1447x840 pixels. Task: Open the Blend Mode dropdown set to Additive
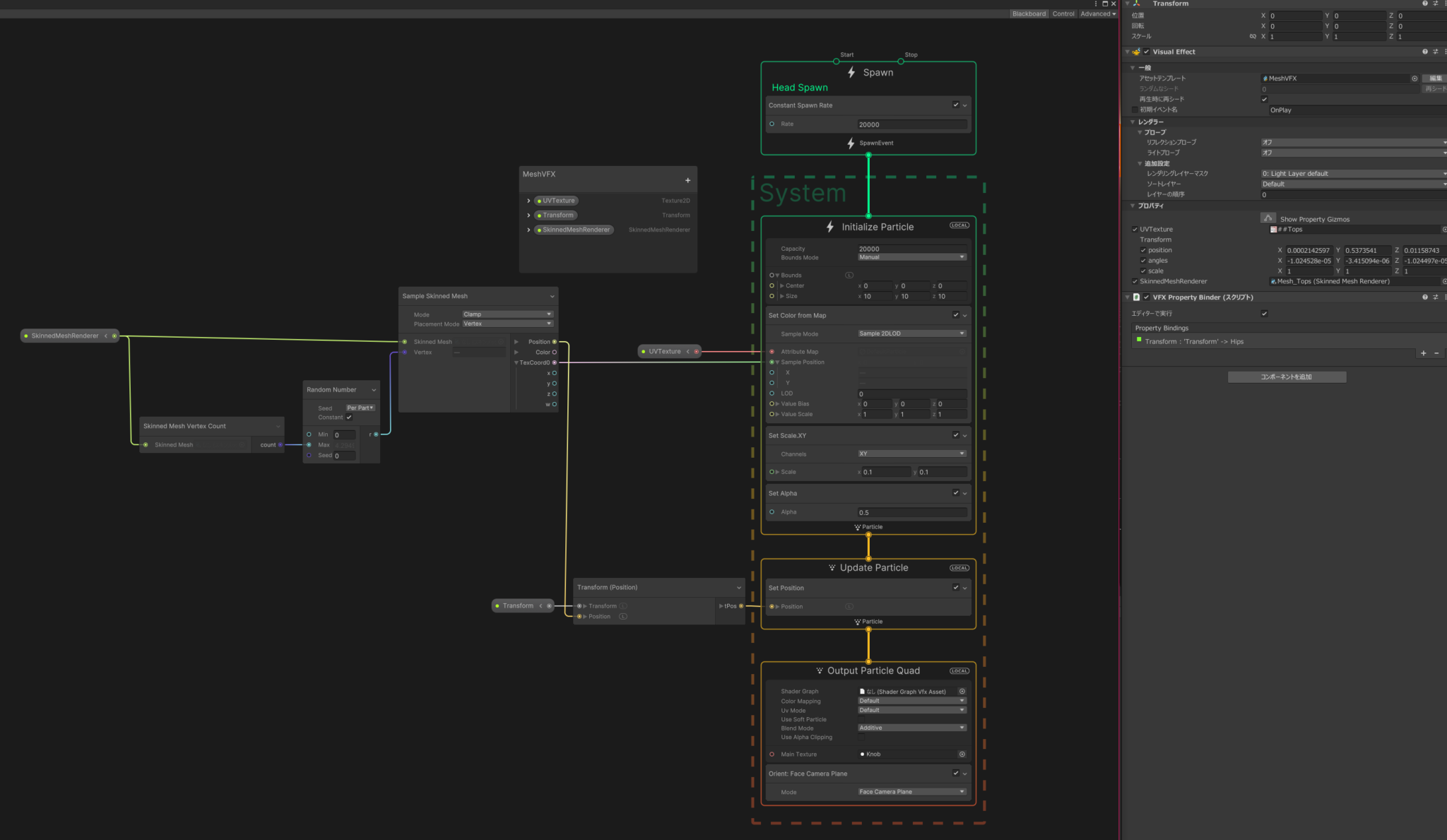[911, 728]
